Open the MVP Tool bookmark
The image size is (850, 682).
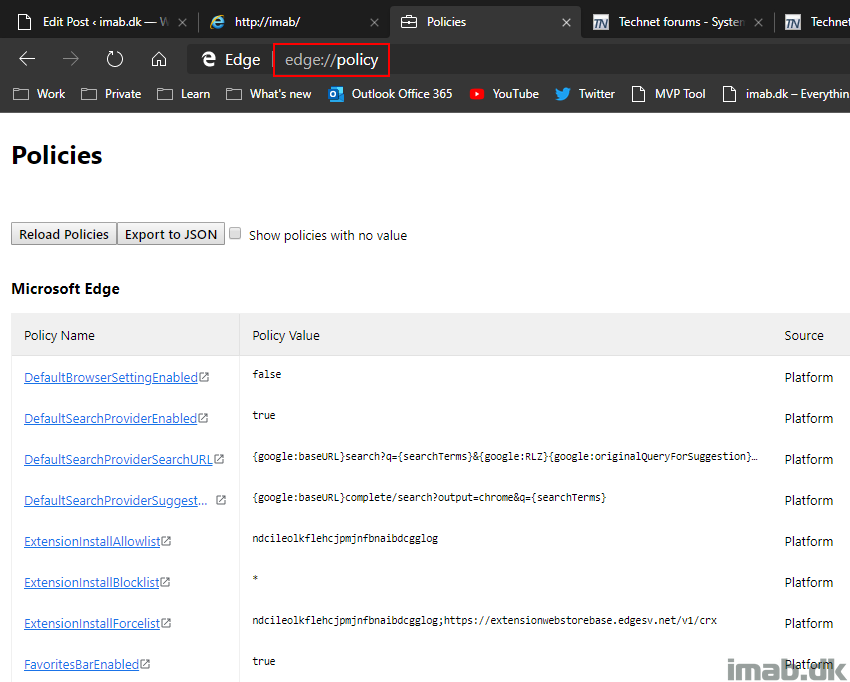669,94
